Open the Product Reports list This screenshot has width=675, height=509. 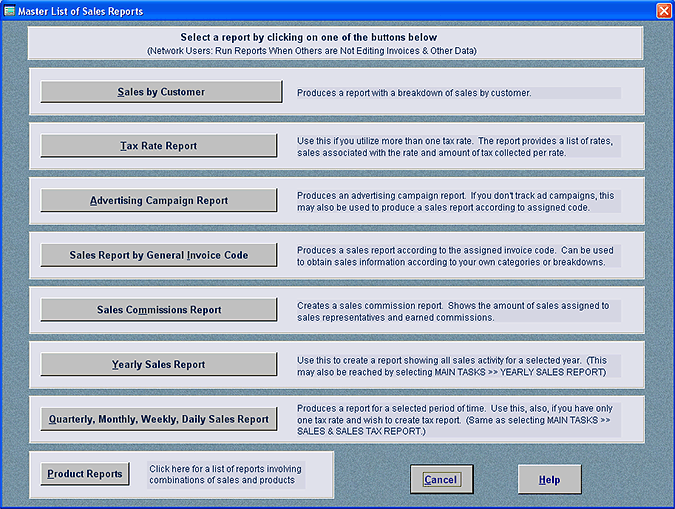85,474
